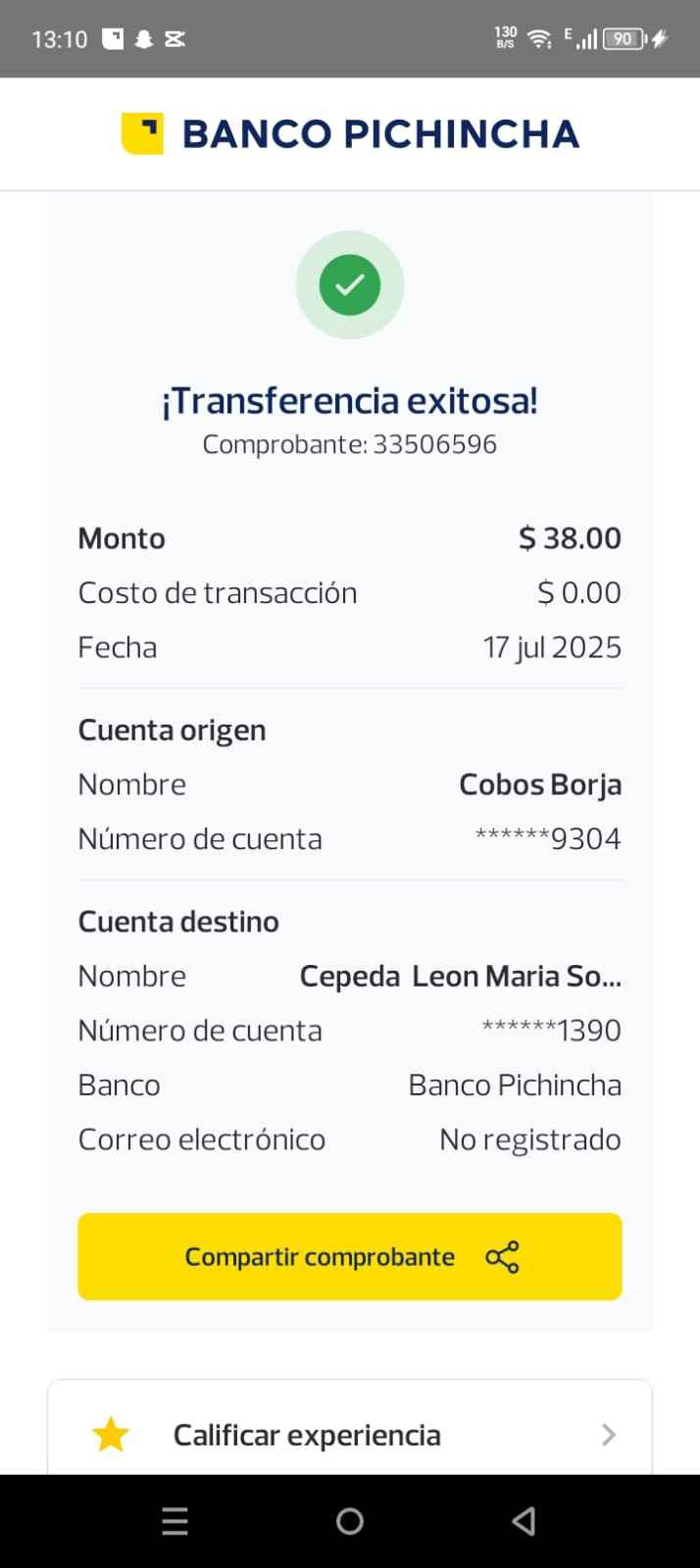Tap the Wi-Fi status icon
The image size is (700, 1568).
(538, 39)
